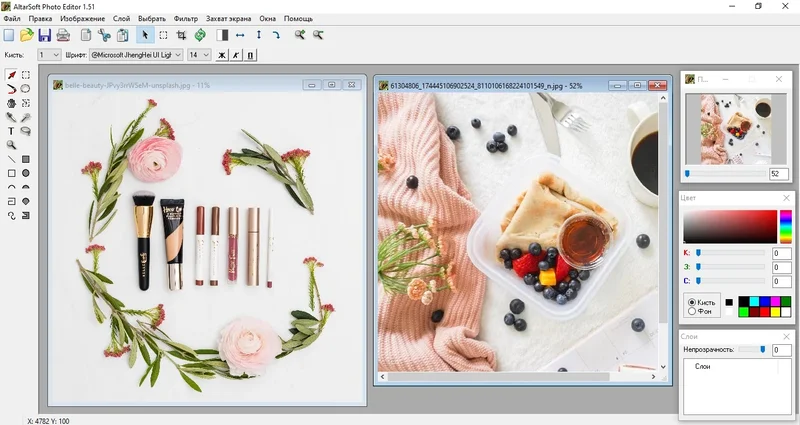Expand the Шрифт font name dropdown
The width and height of the screenshot is (800, 425).
click(179, 55)
